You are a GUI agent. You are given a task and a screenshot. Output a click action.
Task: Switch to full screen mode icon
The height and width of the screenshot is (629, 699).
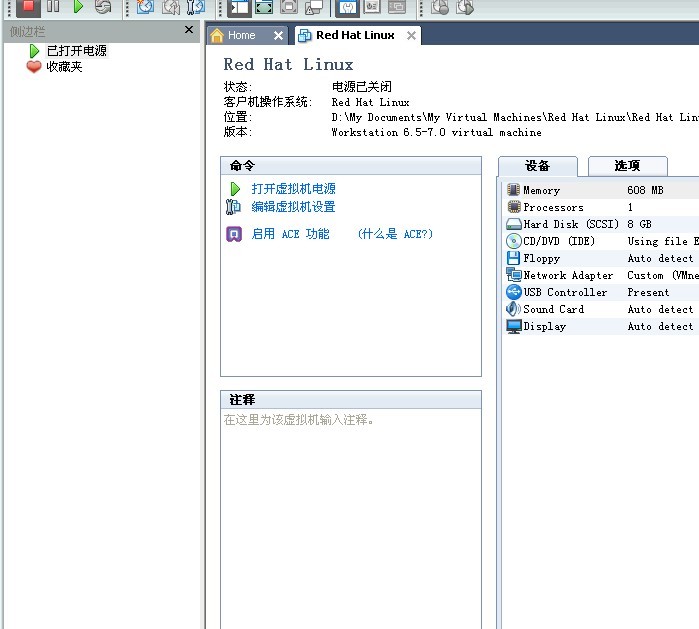click(264, 7)
